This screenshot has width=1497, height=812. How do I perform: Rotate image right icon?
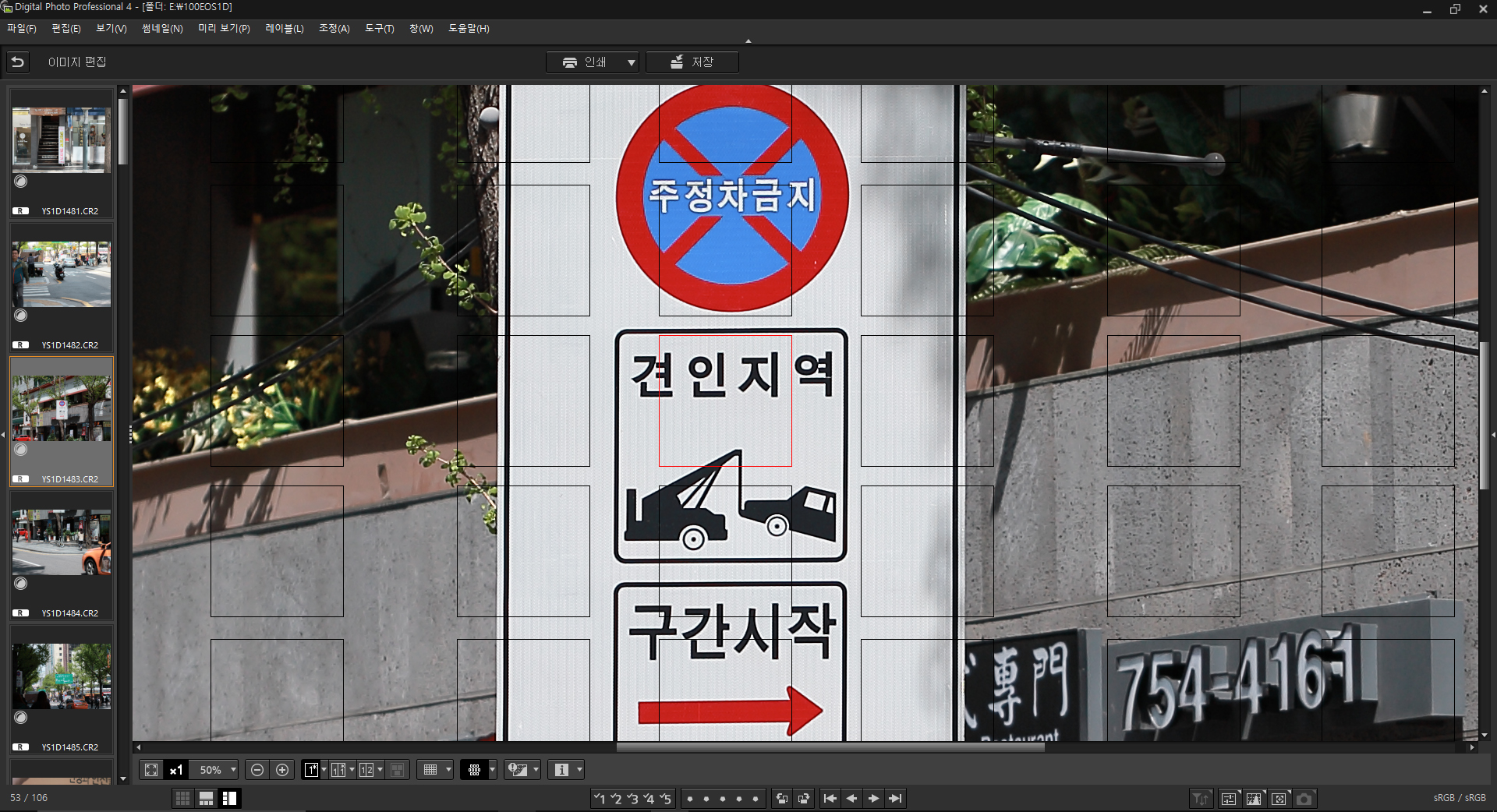click(804, 798)
